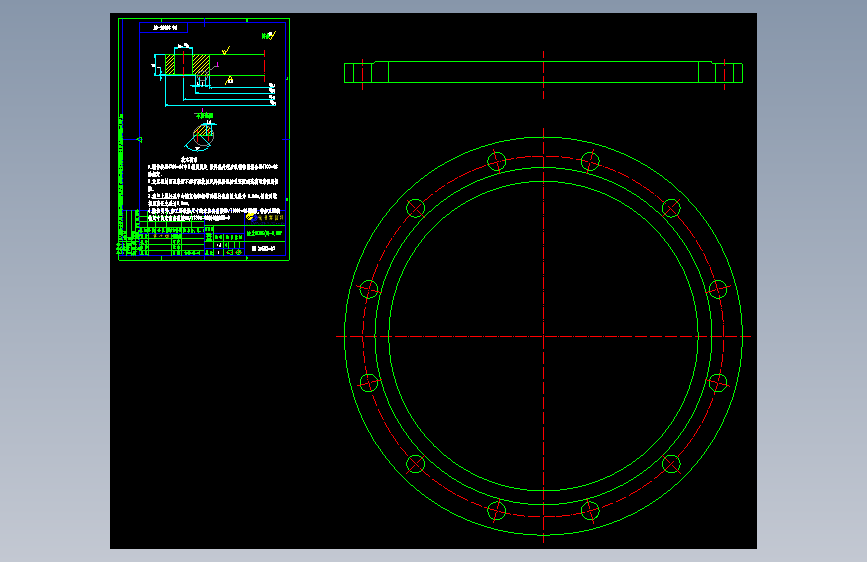Click the yellow company logo in the title block
This screenshot has width=867, height=562.
250,216
